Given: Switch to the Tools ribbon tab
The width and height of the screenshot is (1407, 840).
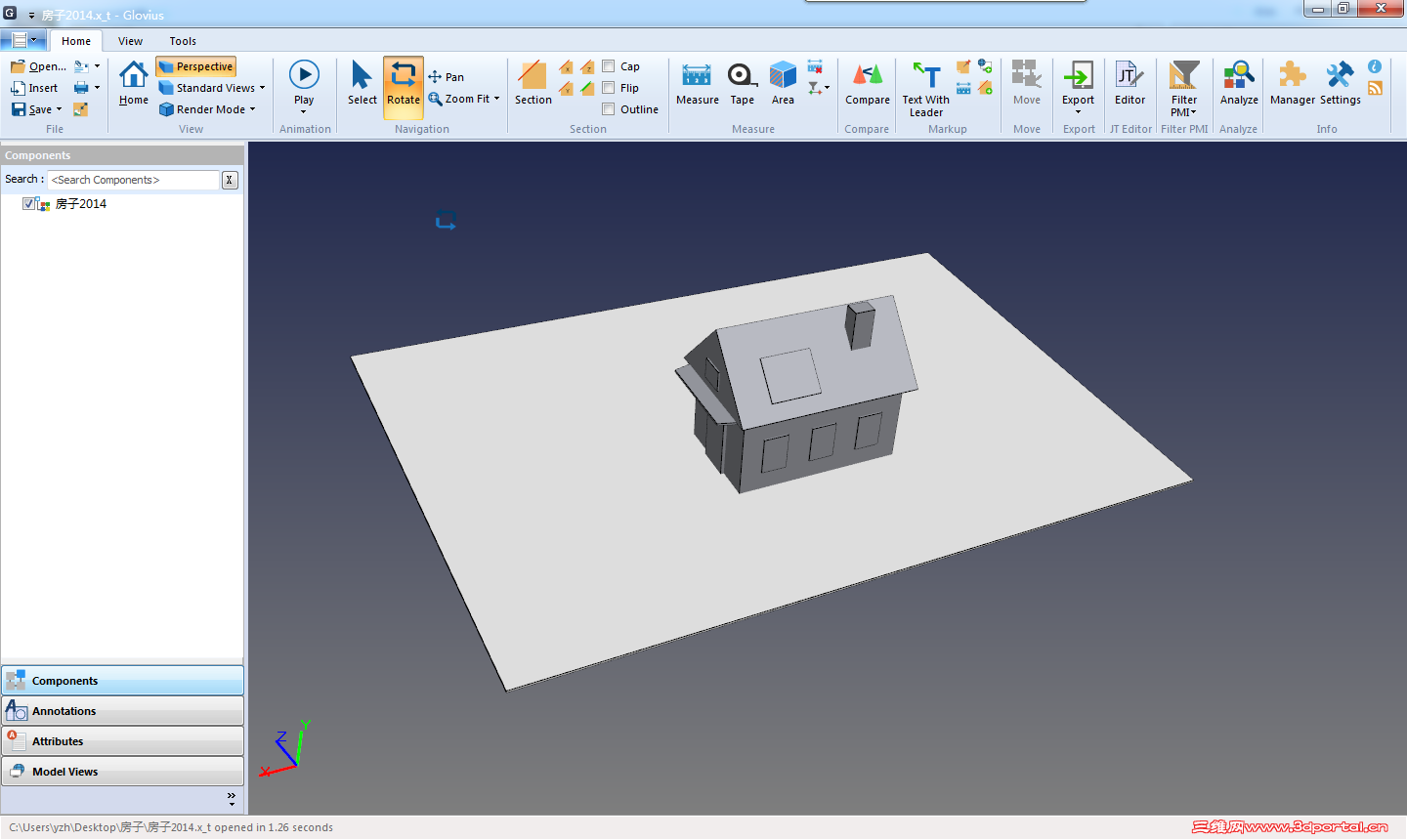Looking at the screenshot, I should pos(183,41).
